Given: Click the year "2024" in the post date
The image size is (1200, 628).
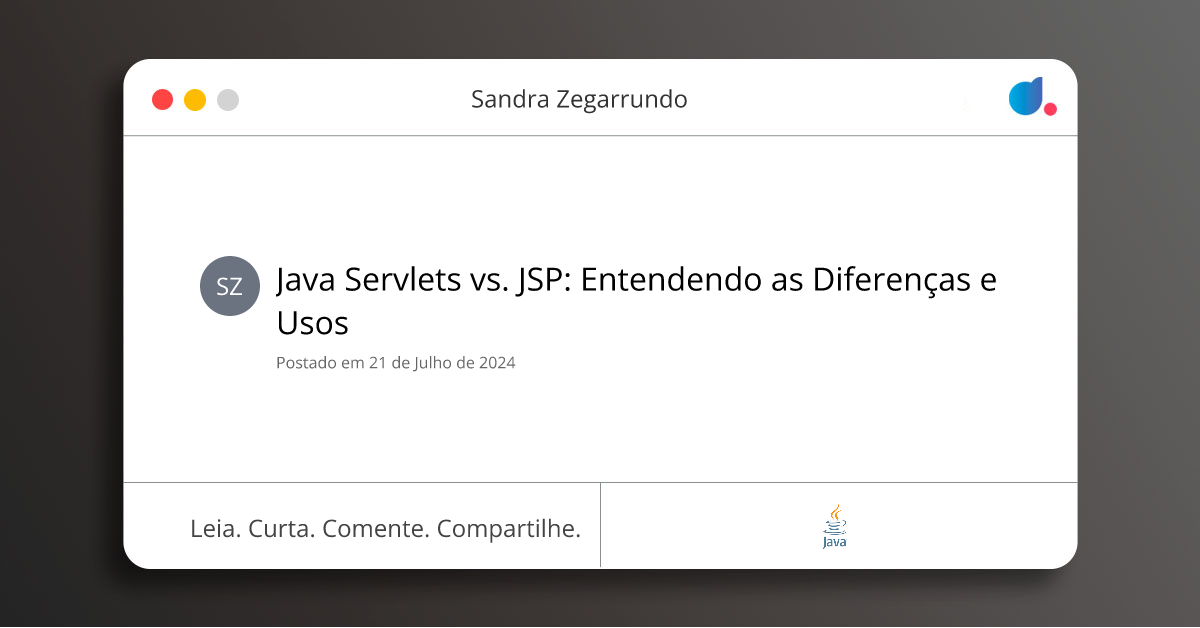Looking at the screenshot, I should click(497, 363).
